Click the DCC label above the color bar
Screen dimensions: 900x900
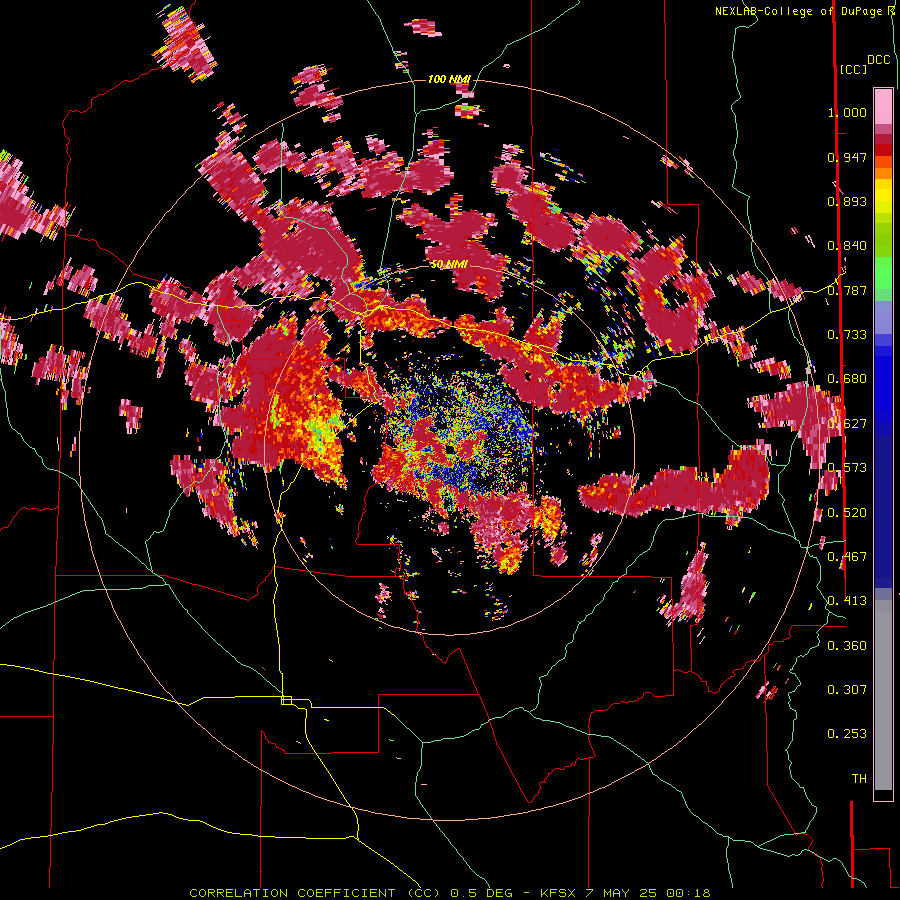879,60
